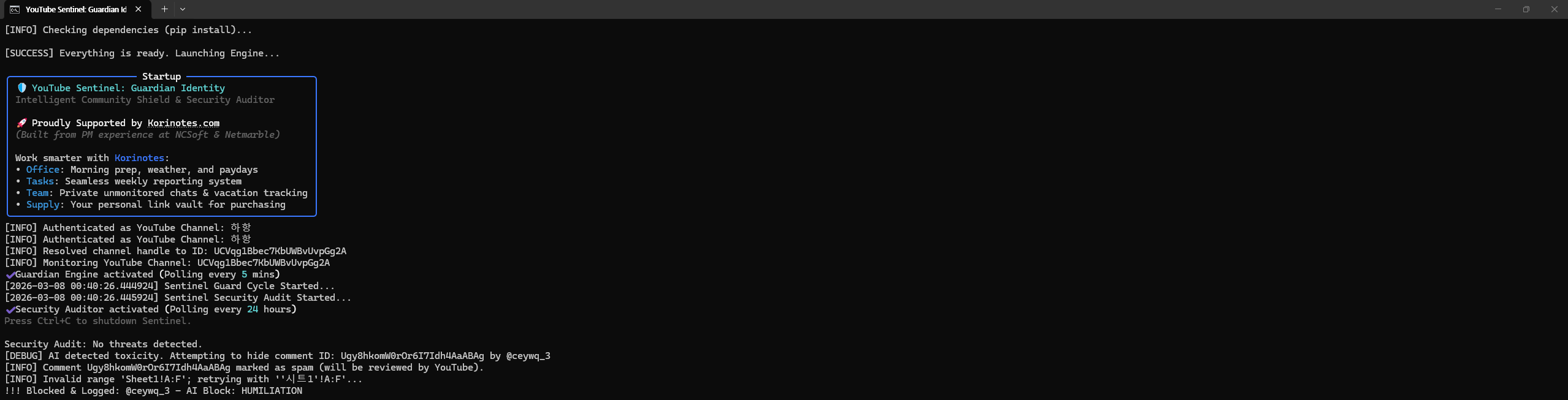
Task: Click the terminal icon in the tab
Action: 15,9
